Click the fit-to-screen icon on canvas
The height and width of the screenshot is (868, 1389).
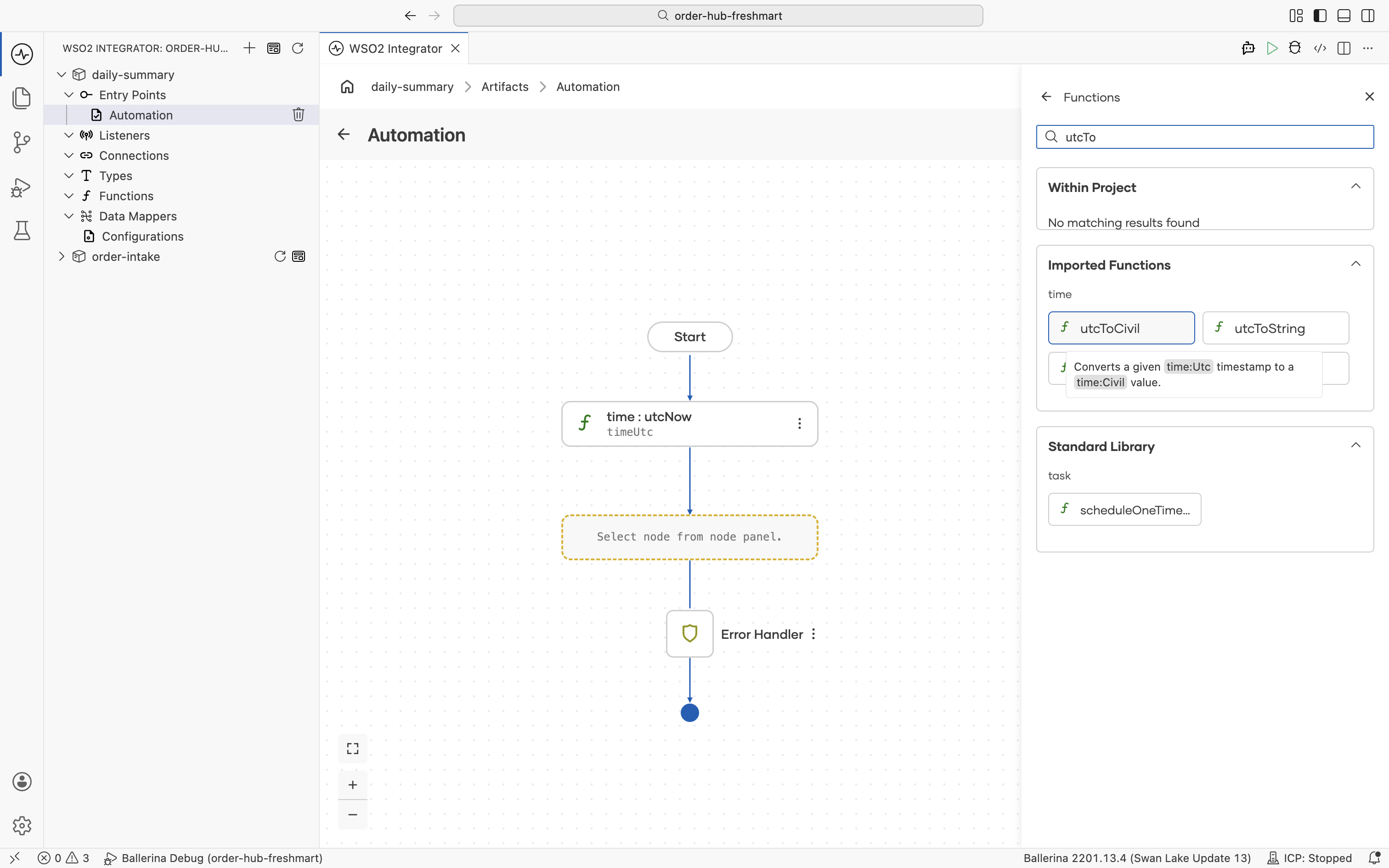click(352, 748)
